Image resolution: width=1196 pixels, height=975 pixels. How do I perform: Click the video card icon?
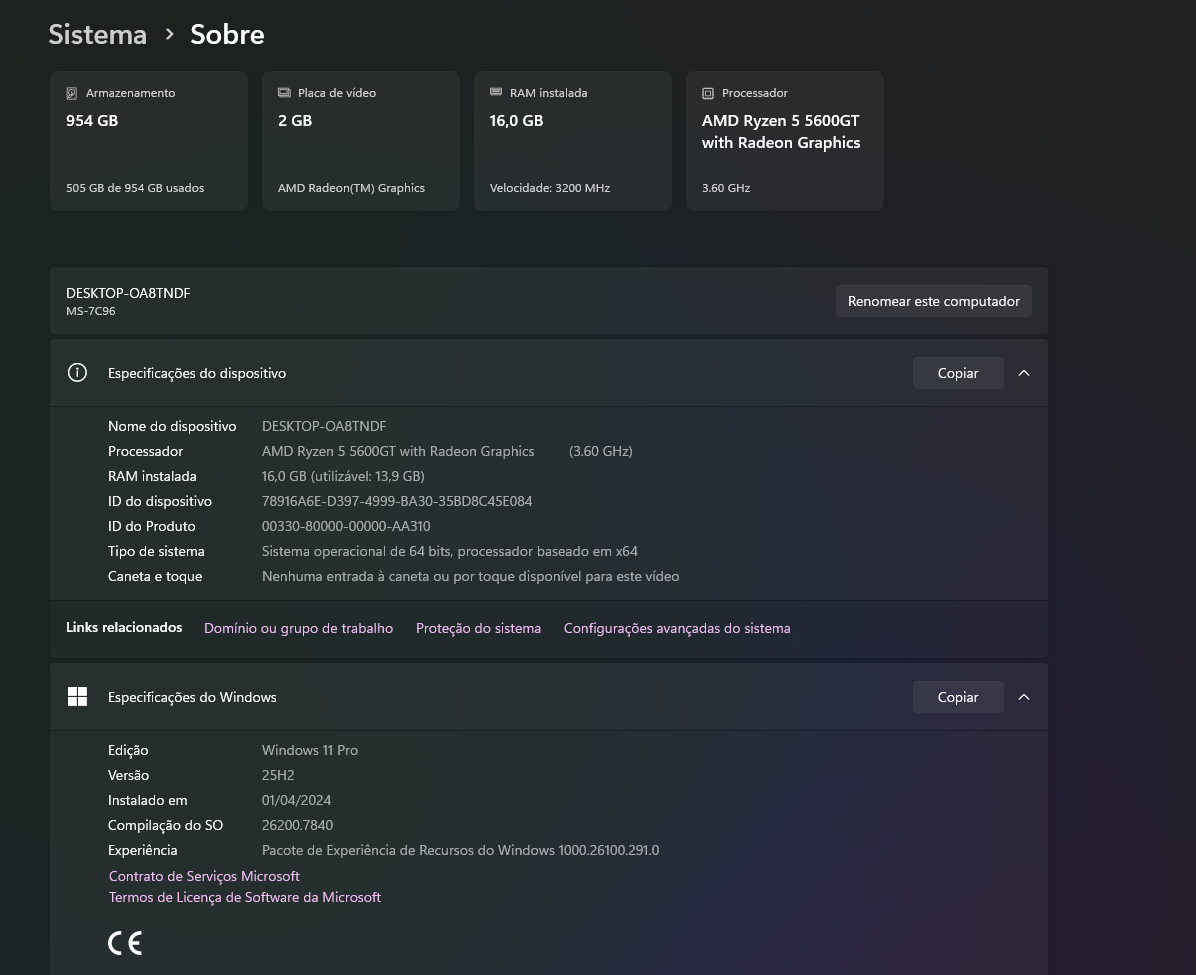284,93
